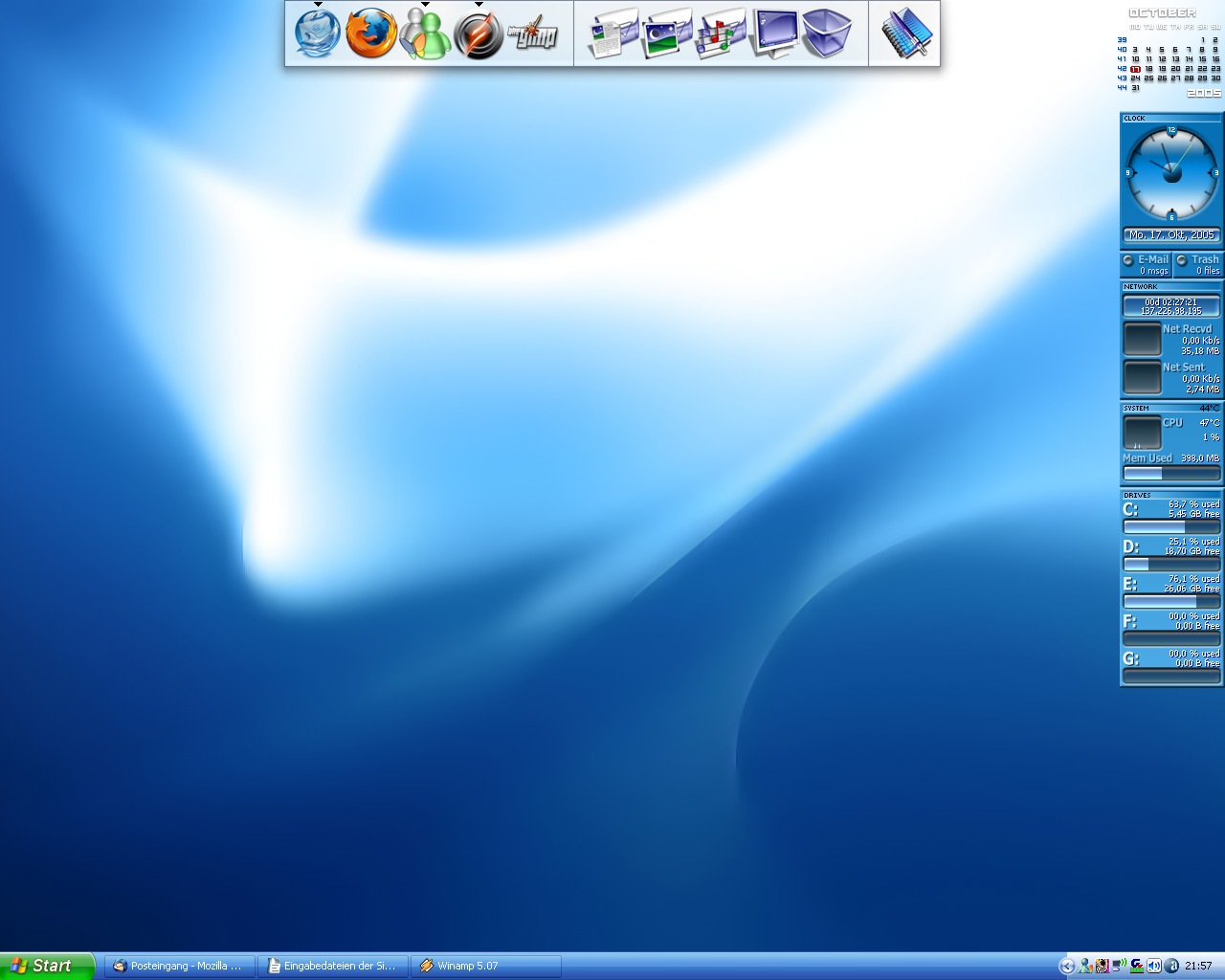Open the wireless network tray icon
Screen dimensions: 1225x980
click(x=1119, y=966)
